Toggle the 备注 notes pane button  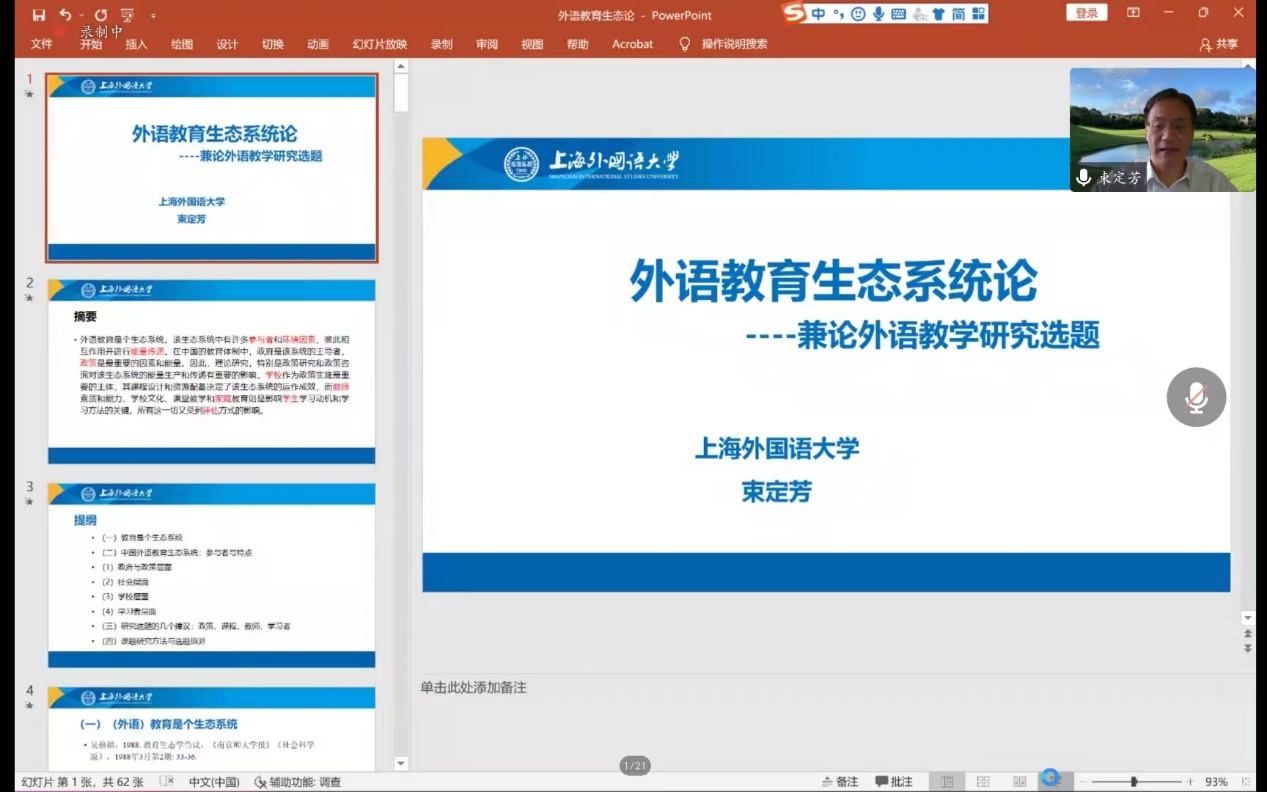tap(839, 781)
